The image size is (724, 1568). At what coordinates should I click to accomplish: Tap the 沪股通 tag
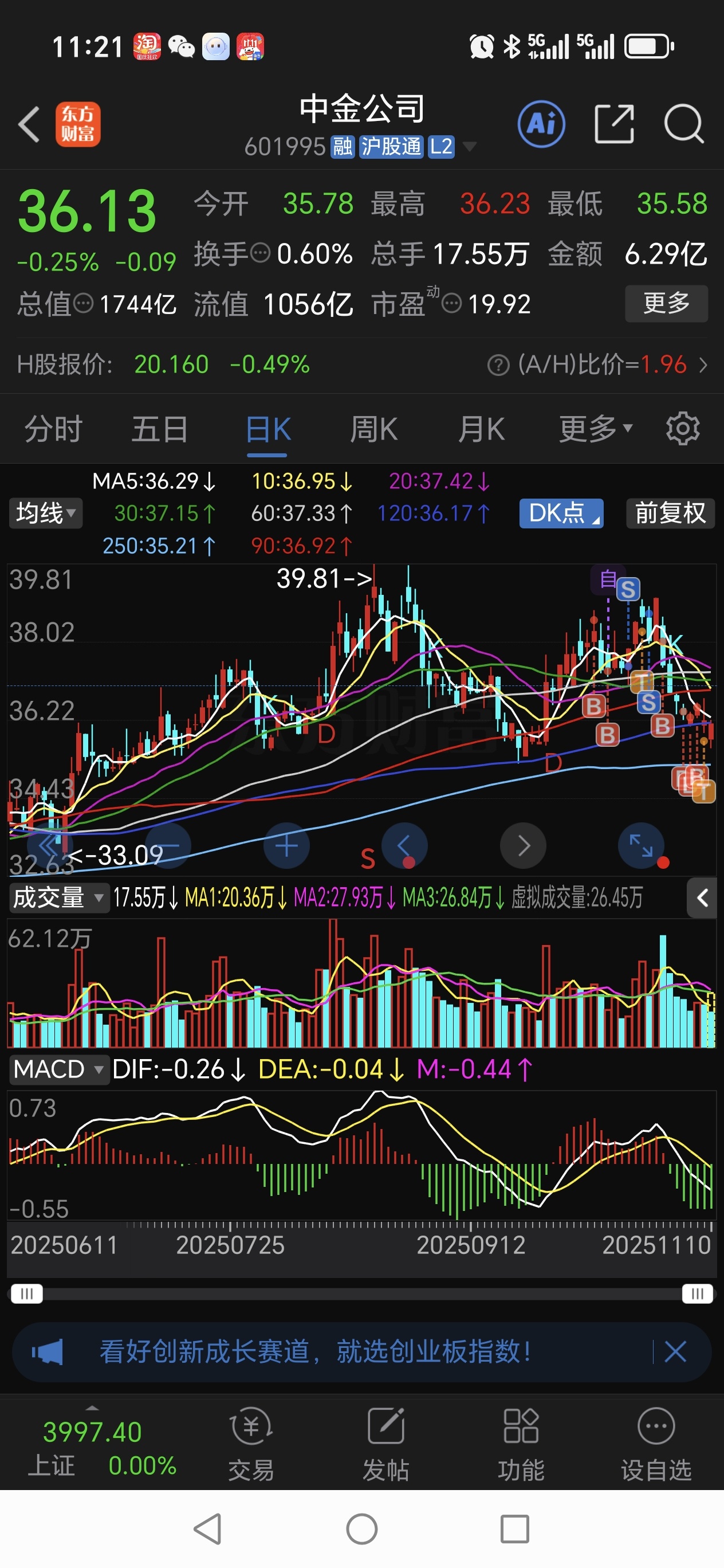pos(391,147)
